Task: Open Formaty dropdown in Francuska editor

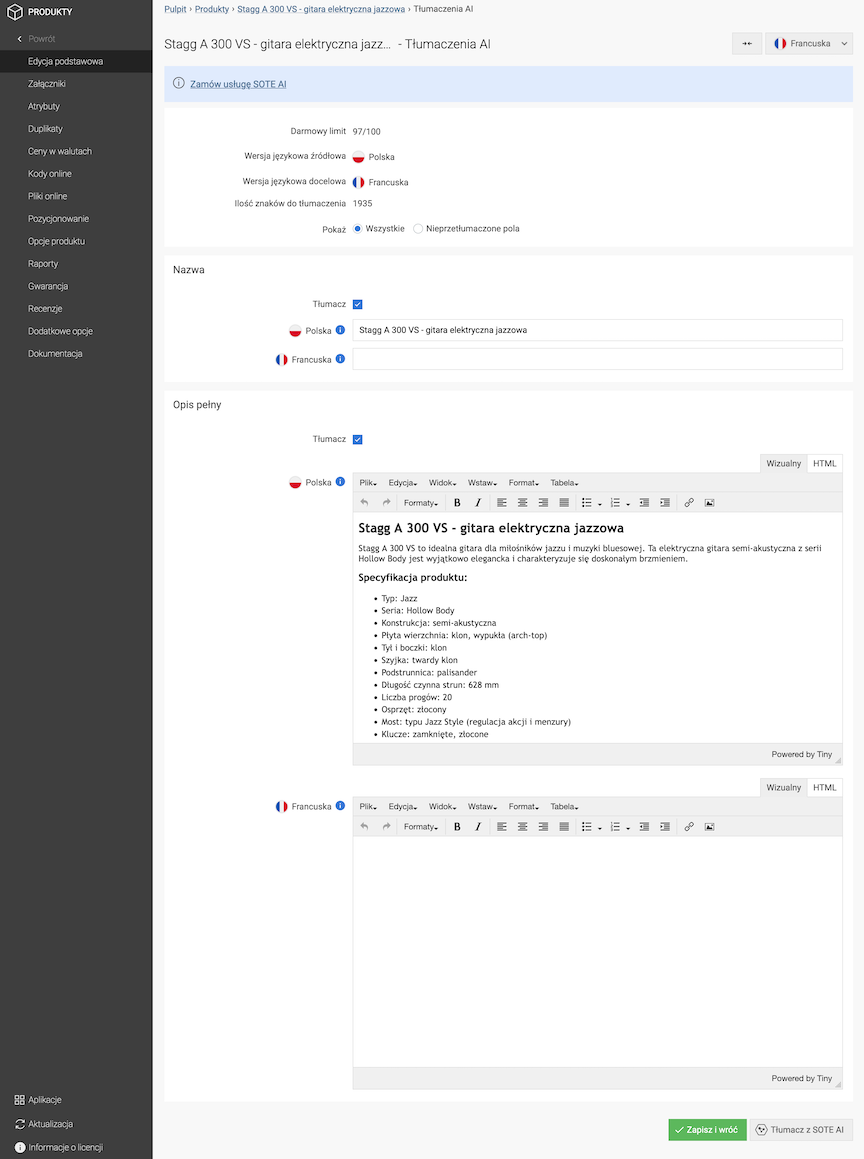Action: click(x=421, y=826)
